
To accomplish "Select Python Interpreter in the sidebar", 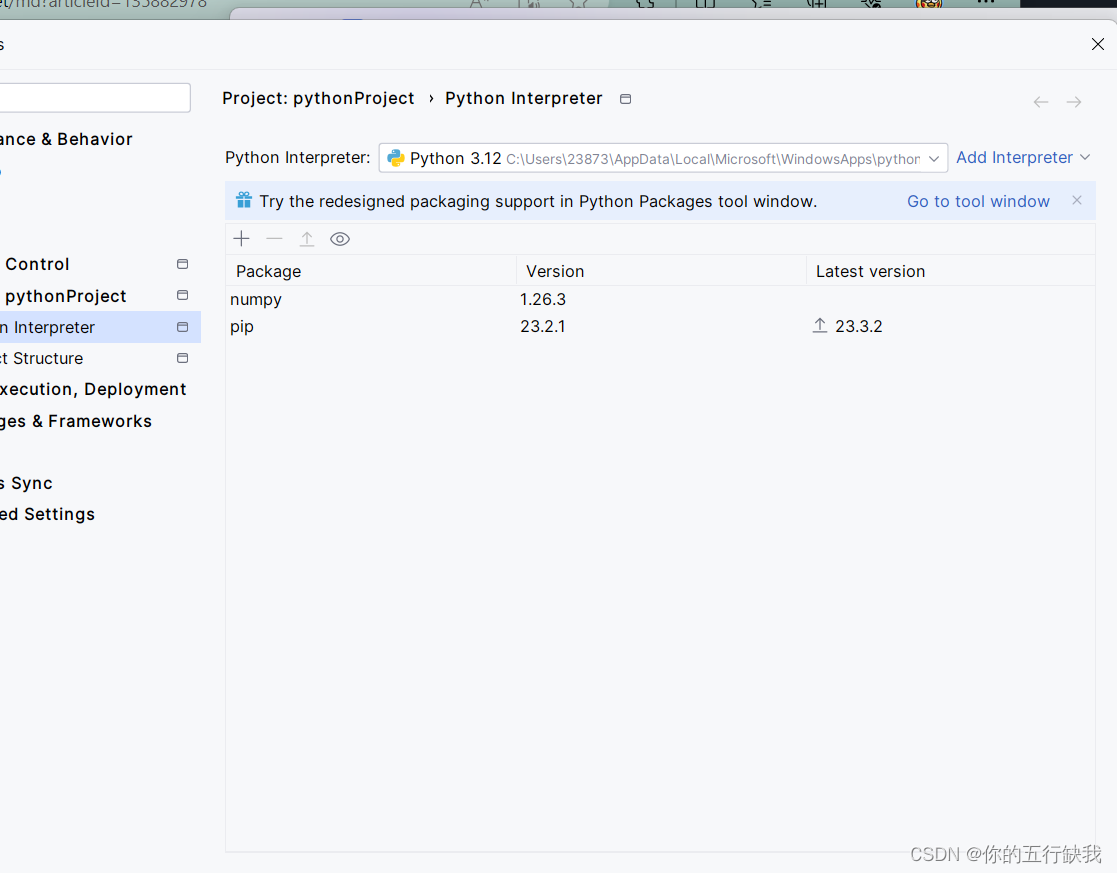I will click(100, 327).
